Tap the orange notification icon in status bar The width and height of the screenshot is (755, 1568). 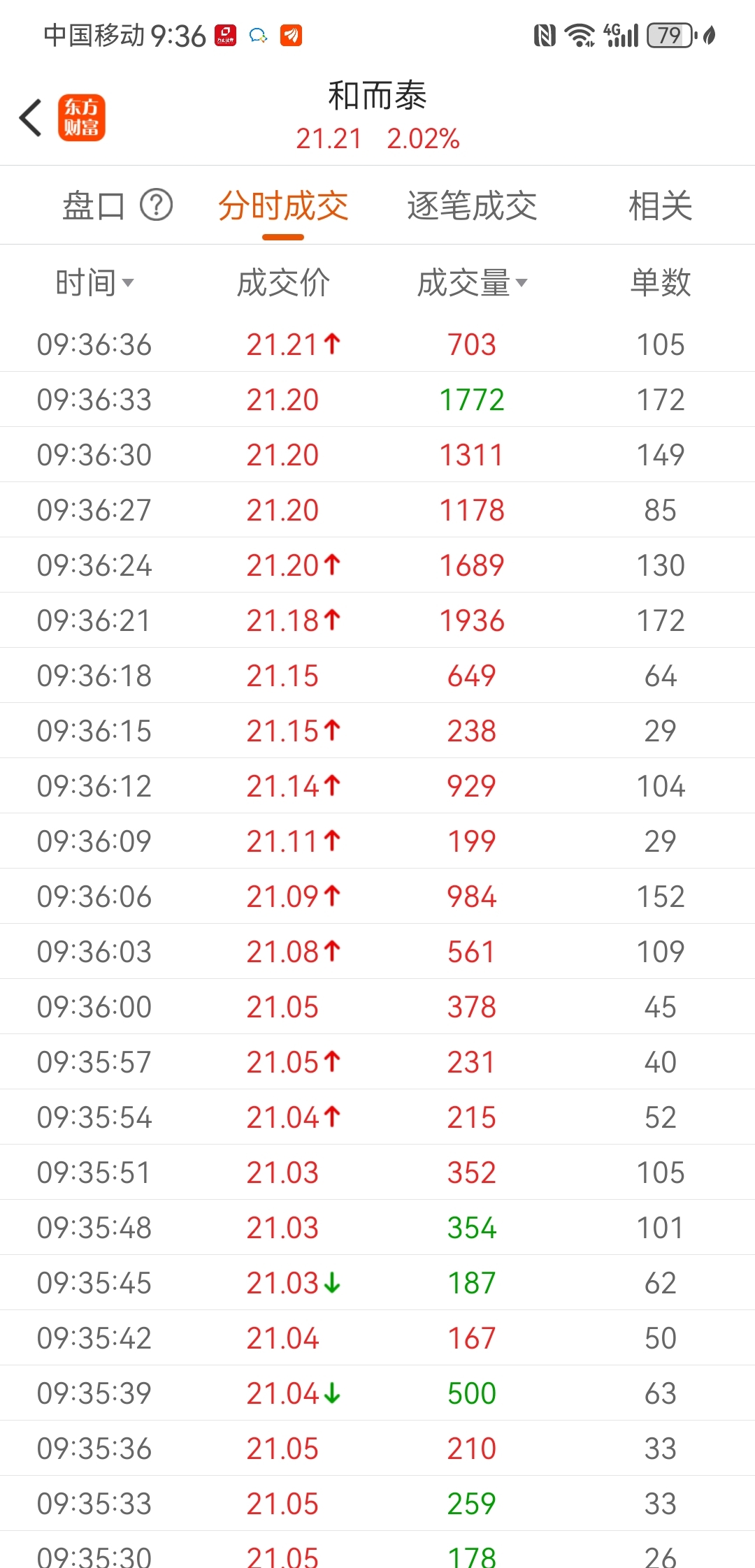(x=291, y=35)
